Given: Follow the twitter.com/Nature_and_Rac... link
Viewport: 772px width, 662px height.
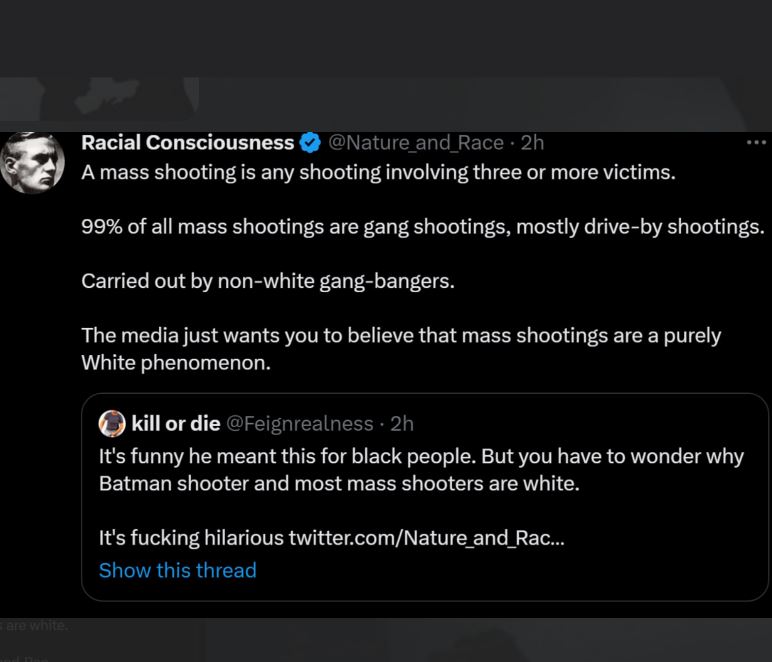Looking at the screenshot, I should tap(426, 537).
